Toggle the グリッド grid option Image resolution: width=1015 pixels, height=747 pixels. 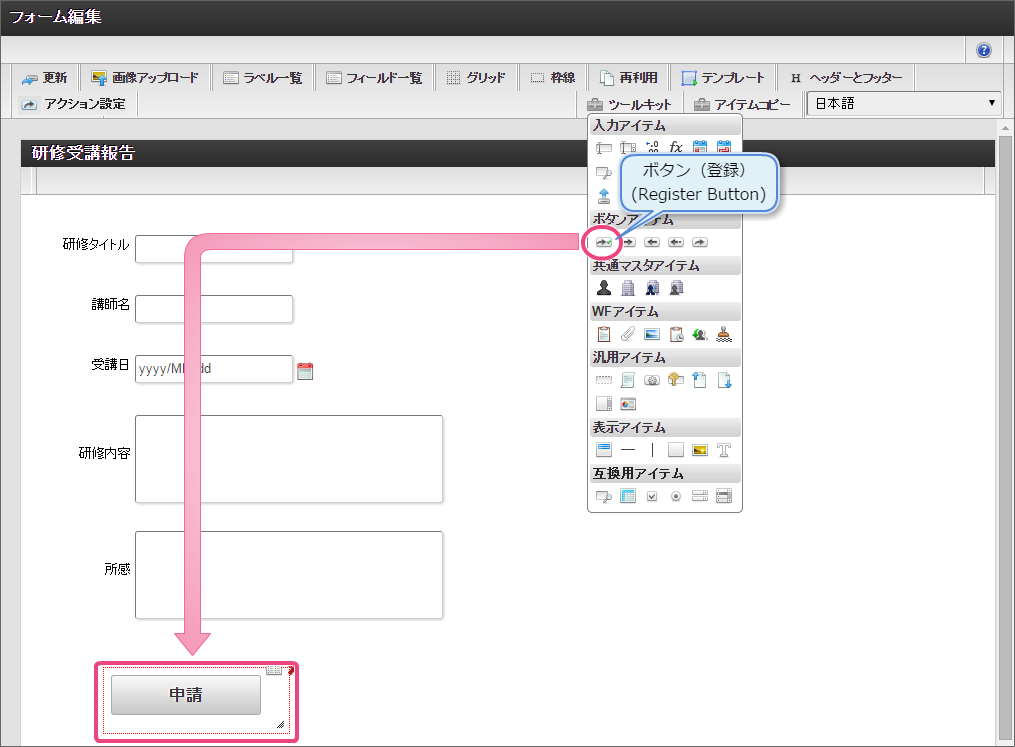pos(476,78)
